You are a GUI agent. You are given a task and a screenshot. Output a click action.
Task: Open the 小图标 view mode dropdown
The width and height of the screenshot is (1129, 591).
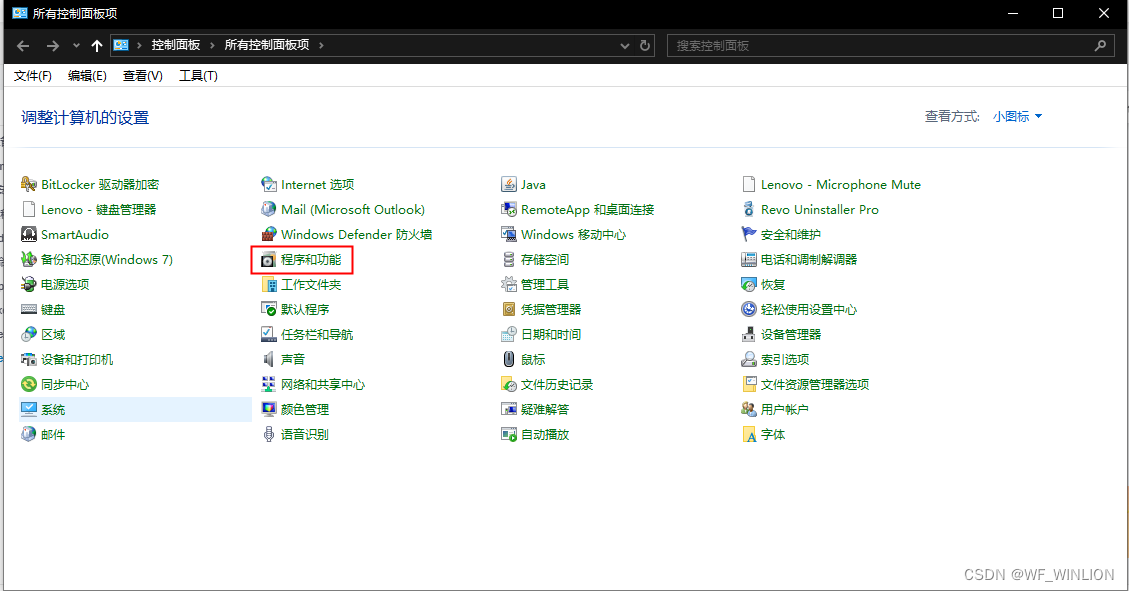(1017, 117)
